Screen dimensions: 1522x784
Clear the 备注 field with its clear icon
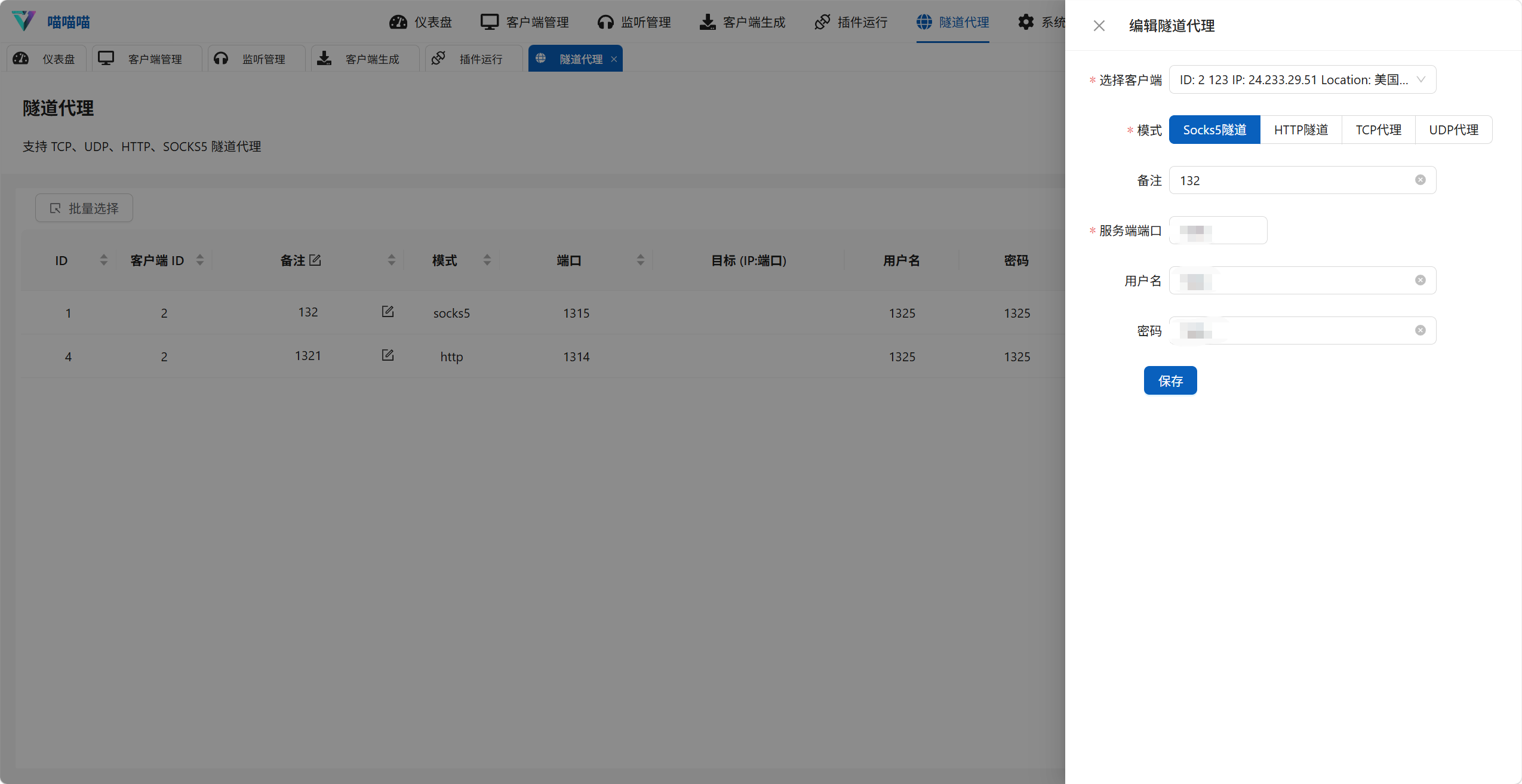(1420, 180)
